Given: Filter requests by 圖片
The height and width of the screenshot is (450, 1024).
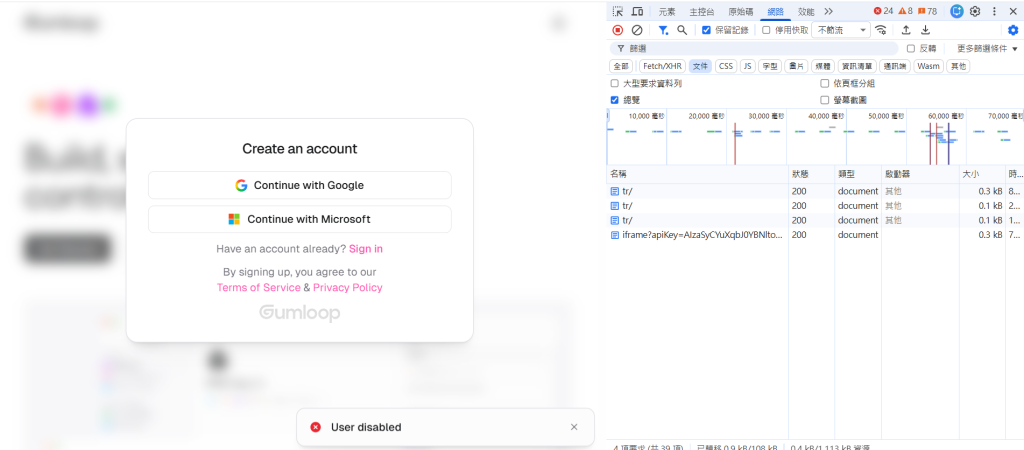Looking at the screenshot, I should [795, 66].
